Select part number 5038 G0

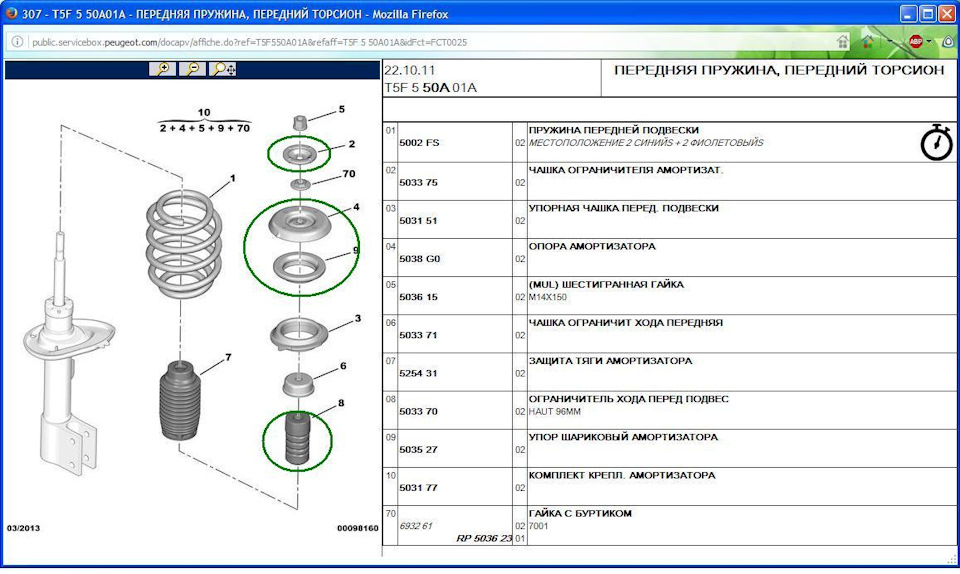point(419,259)
